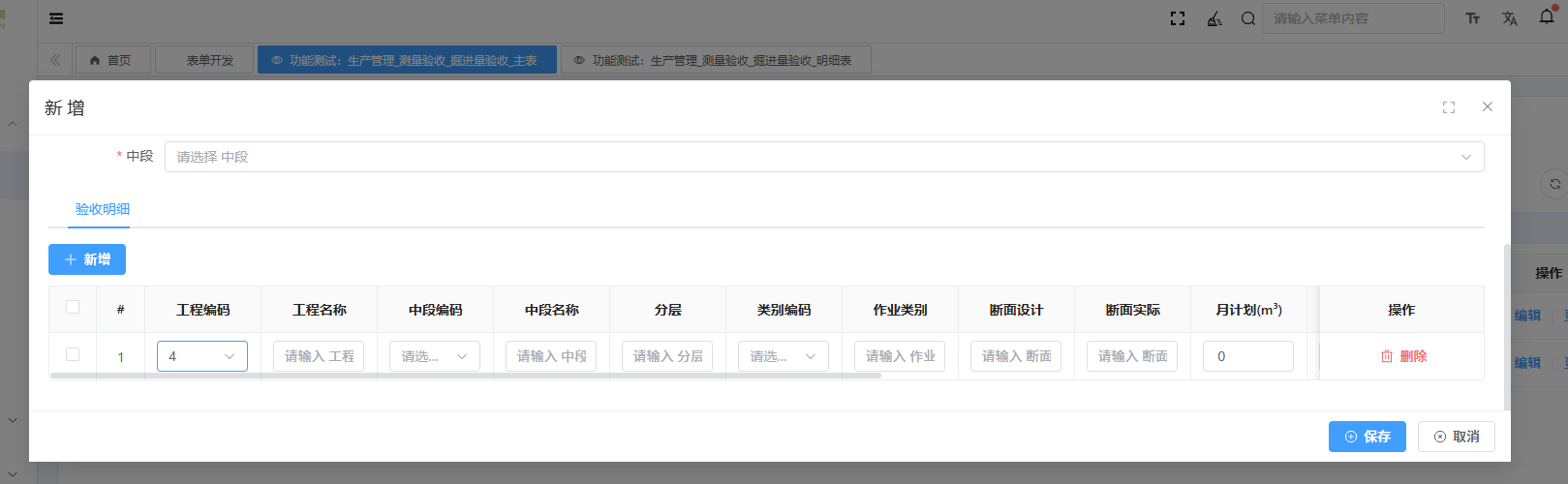Click the hamburger menu collapse icon
This screenshot has width=1568, height=484.
[x=56, y=18]
